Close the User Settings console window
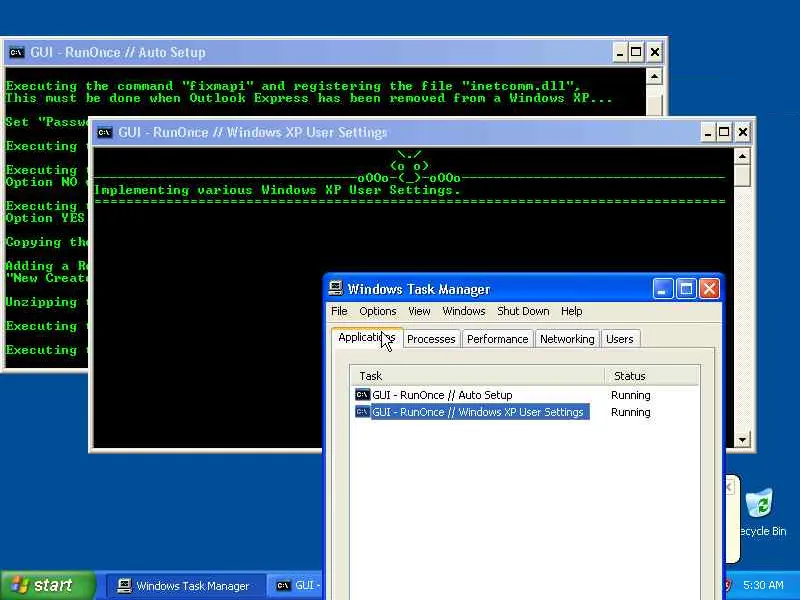 click(743, 133)
